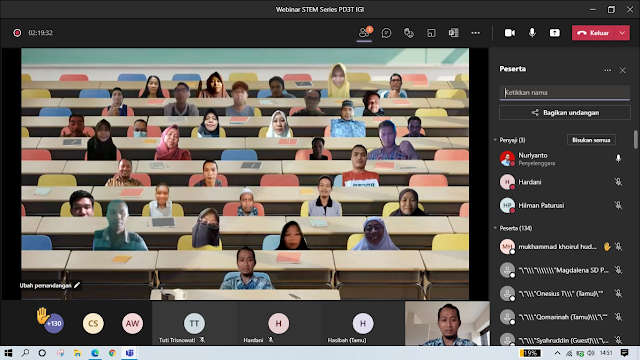
Task: Open the participants panel icon
Action: coord(364,33)
